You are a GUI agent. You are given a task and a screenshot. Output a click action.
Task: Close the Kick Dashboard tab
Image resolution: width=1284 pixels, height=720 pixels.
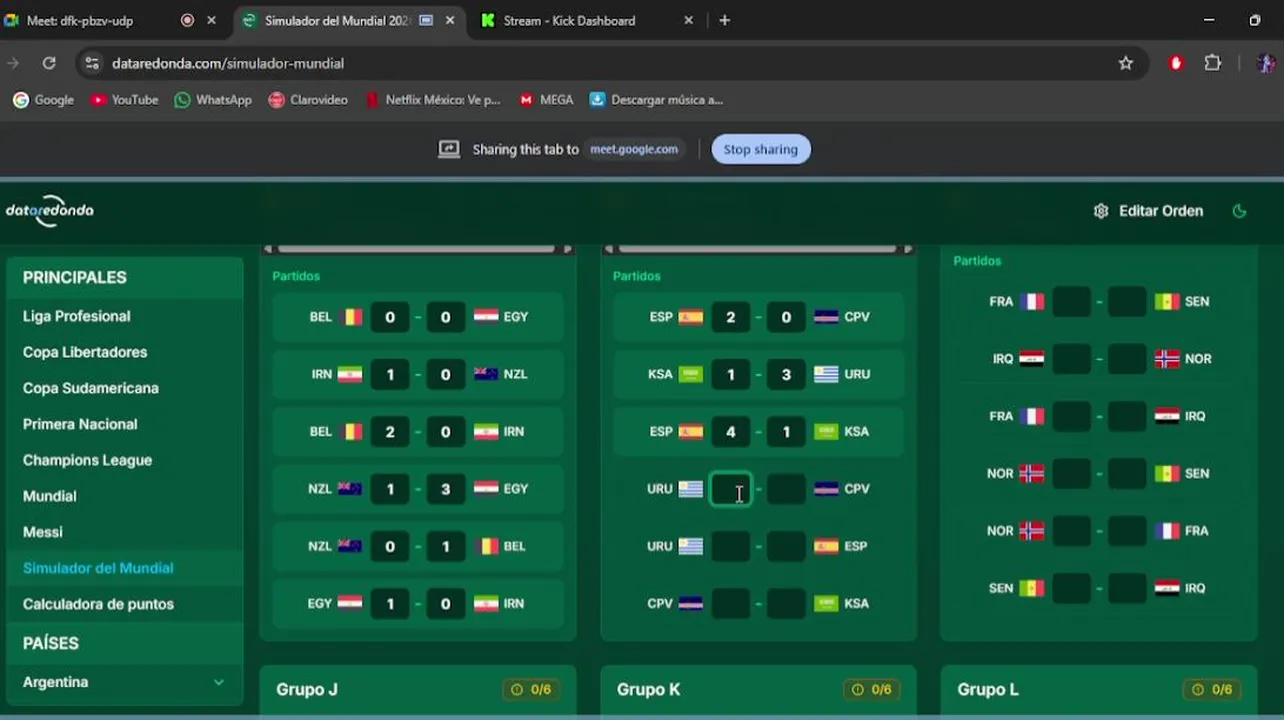[x=688, y=20]
